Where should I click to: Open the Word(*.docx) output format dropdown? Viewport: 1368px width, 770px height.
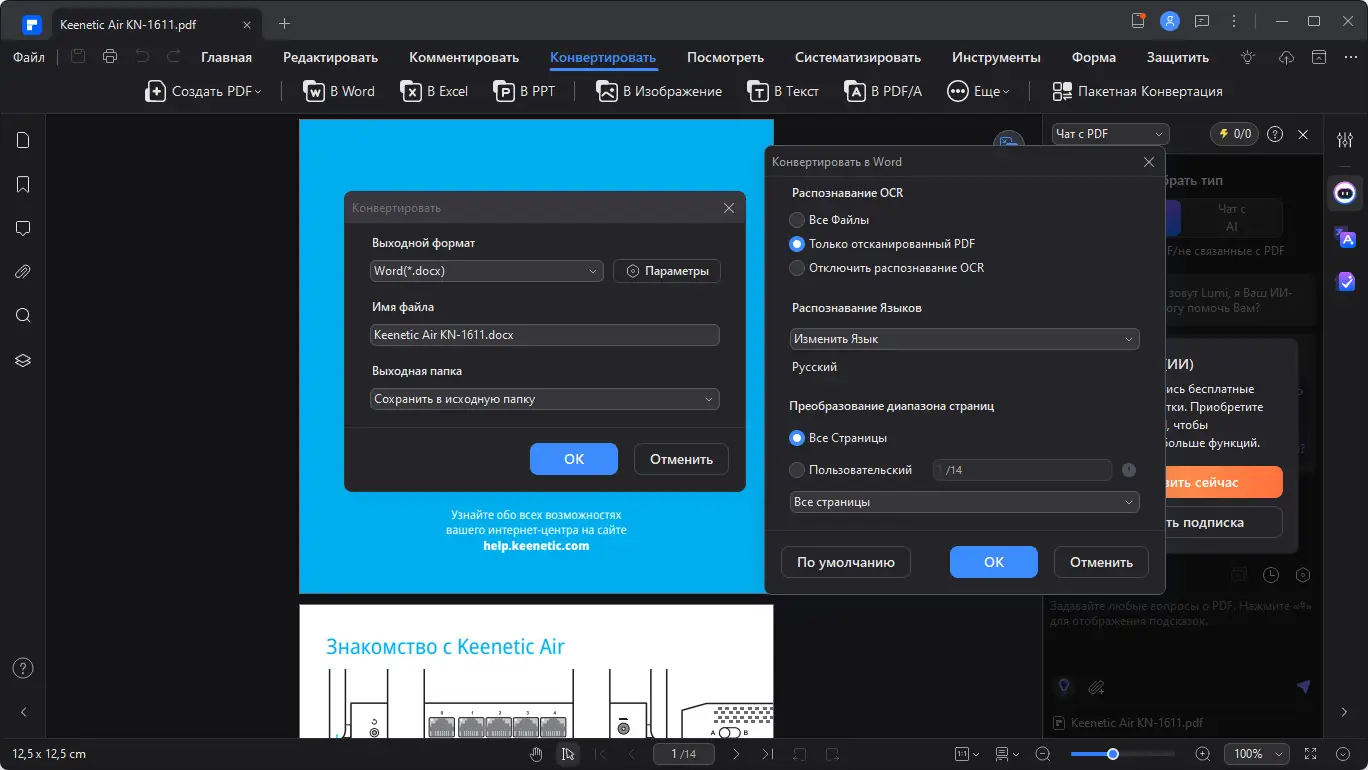point(486,271)
